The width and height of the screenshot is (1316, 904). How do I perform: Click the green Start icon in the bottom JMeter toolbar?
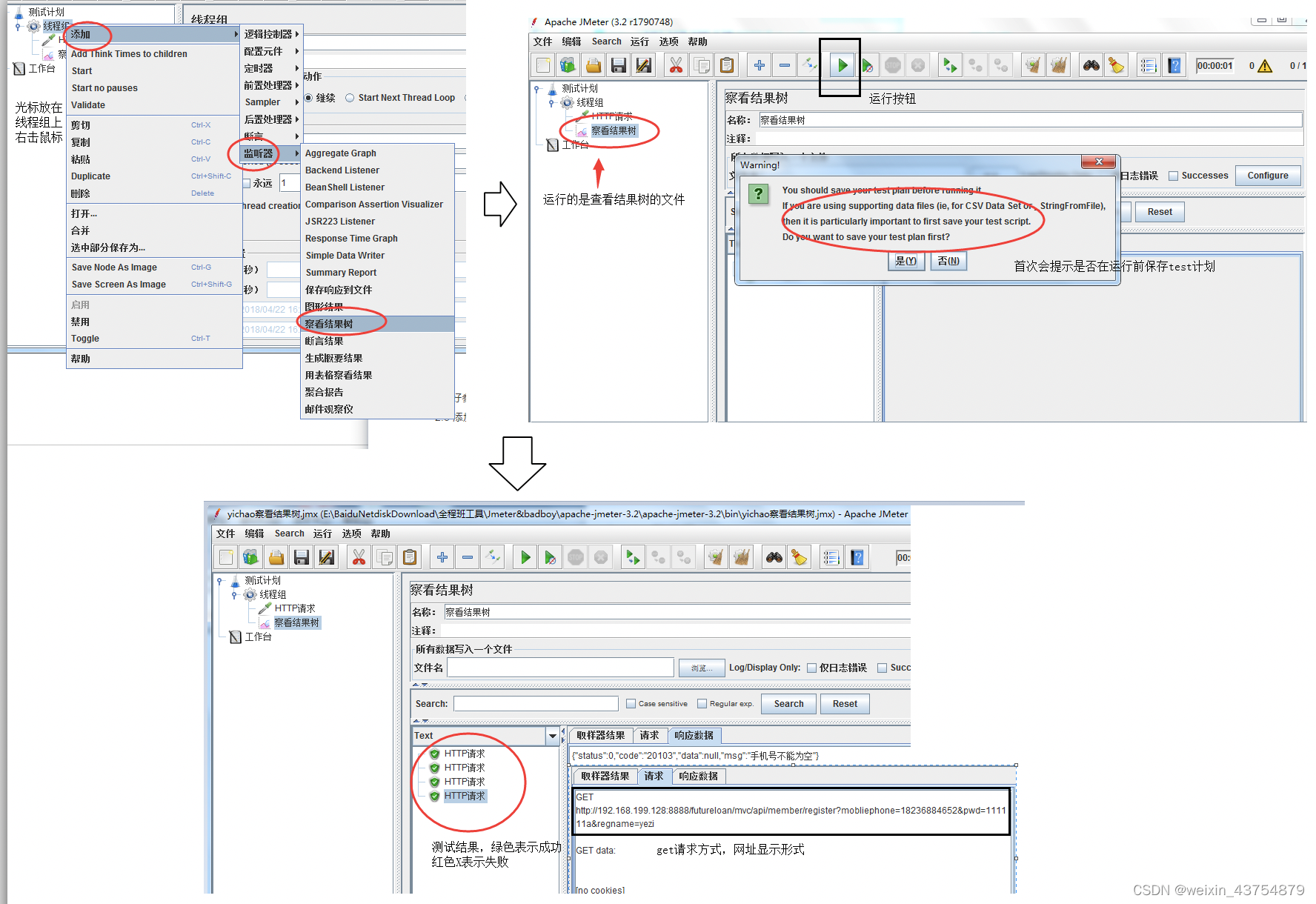(525, 557)
